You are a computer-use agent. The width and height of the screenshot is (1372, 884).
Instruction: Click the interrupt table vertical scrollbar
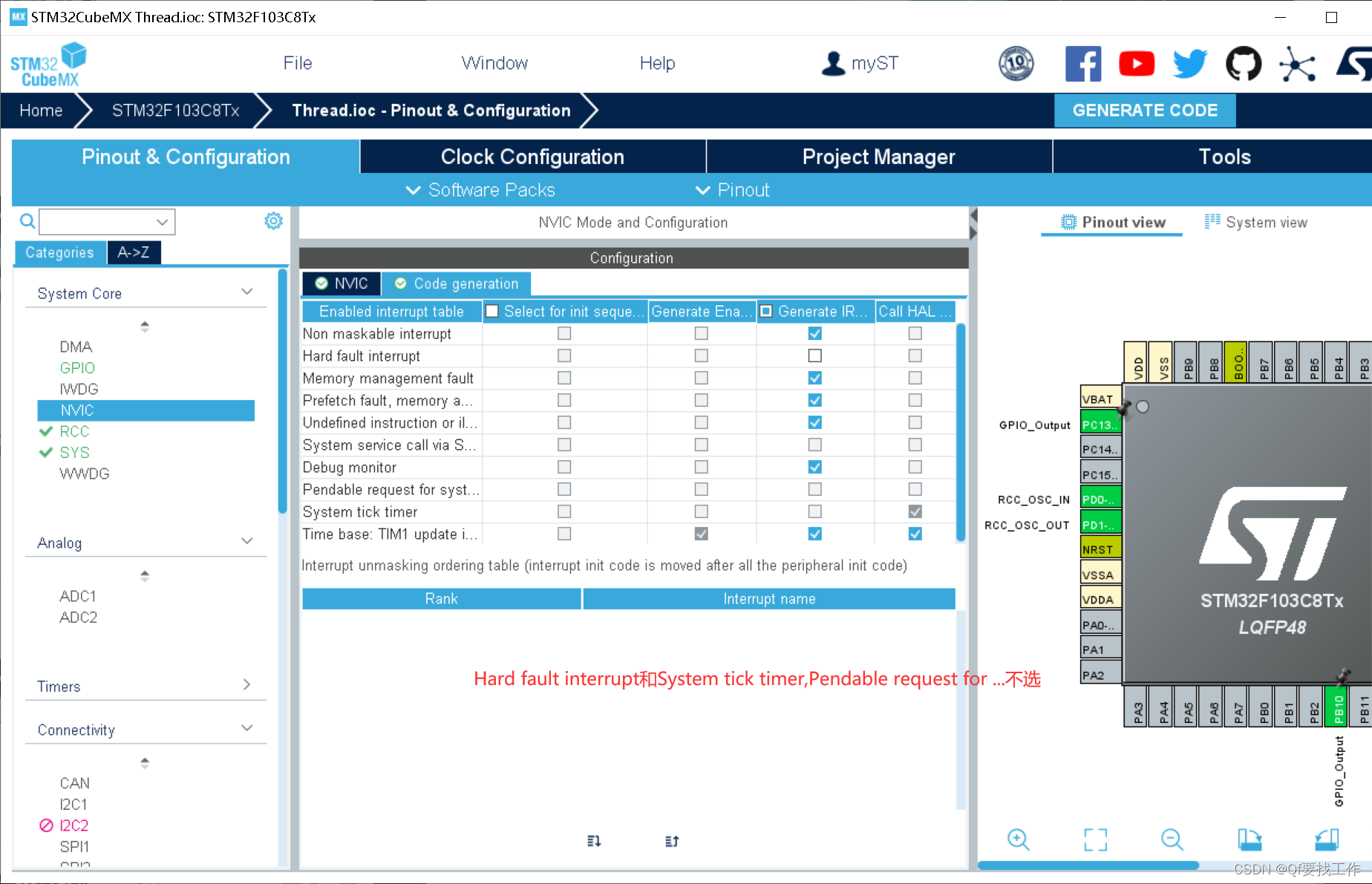click(961, 433)
